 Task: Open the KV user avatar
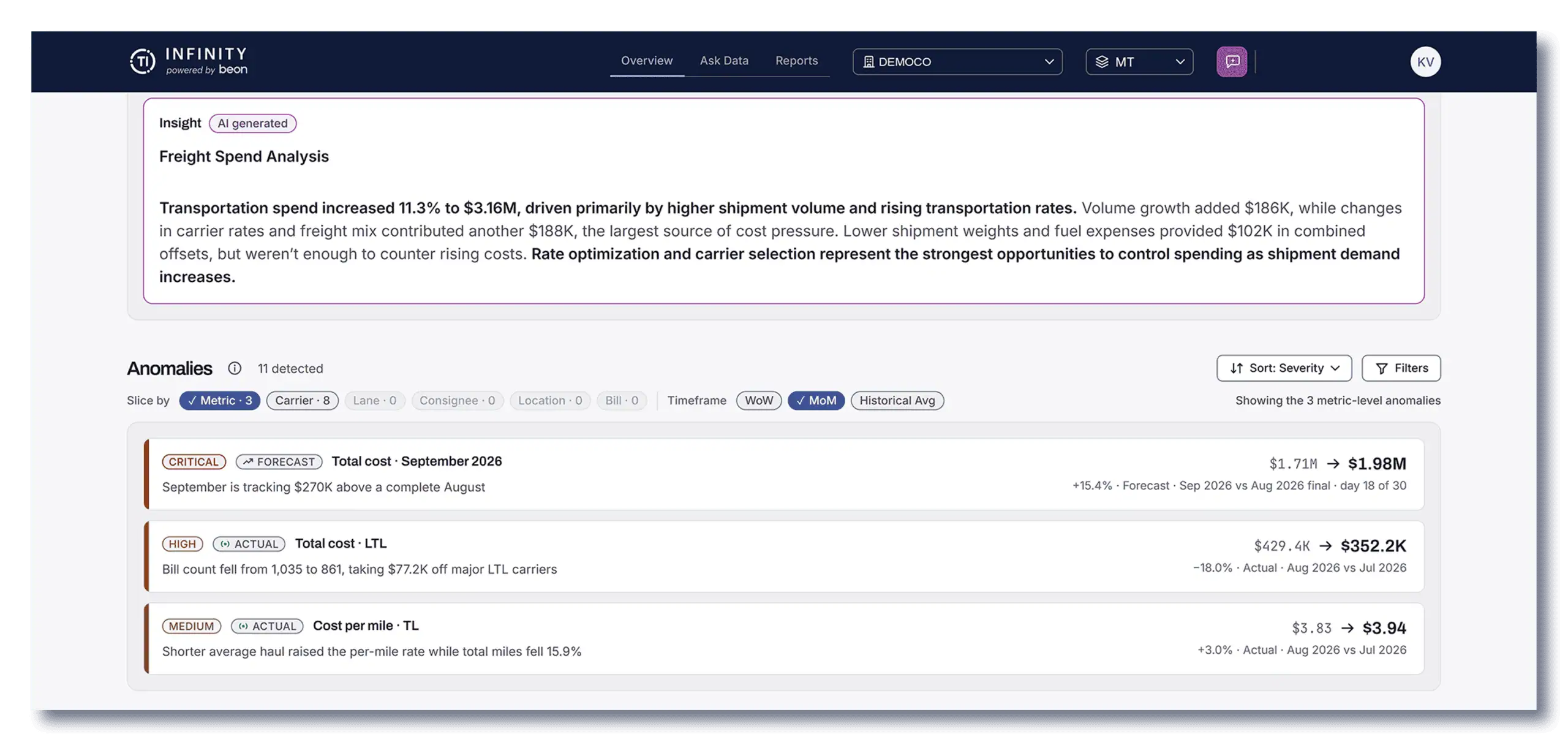[x=1425, y=61]
